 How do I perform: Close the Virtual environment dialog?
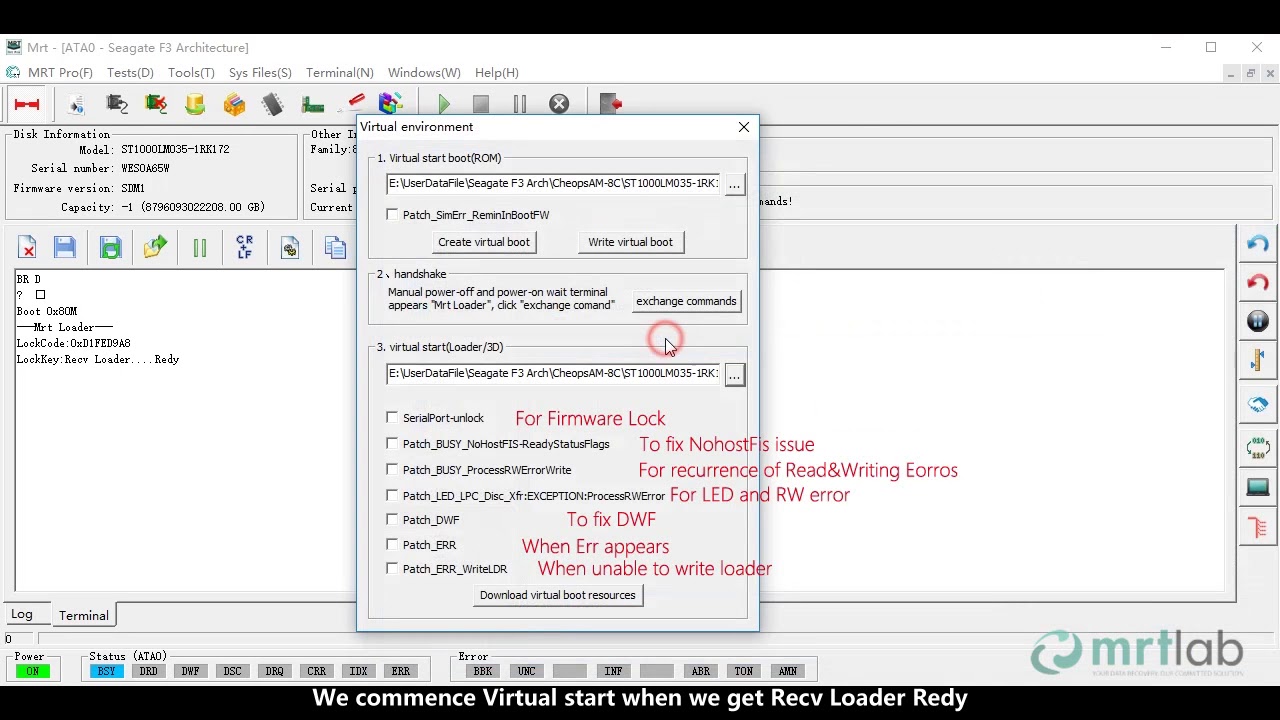click(743, 127)
